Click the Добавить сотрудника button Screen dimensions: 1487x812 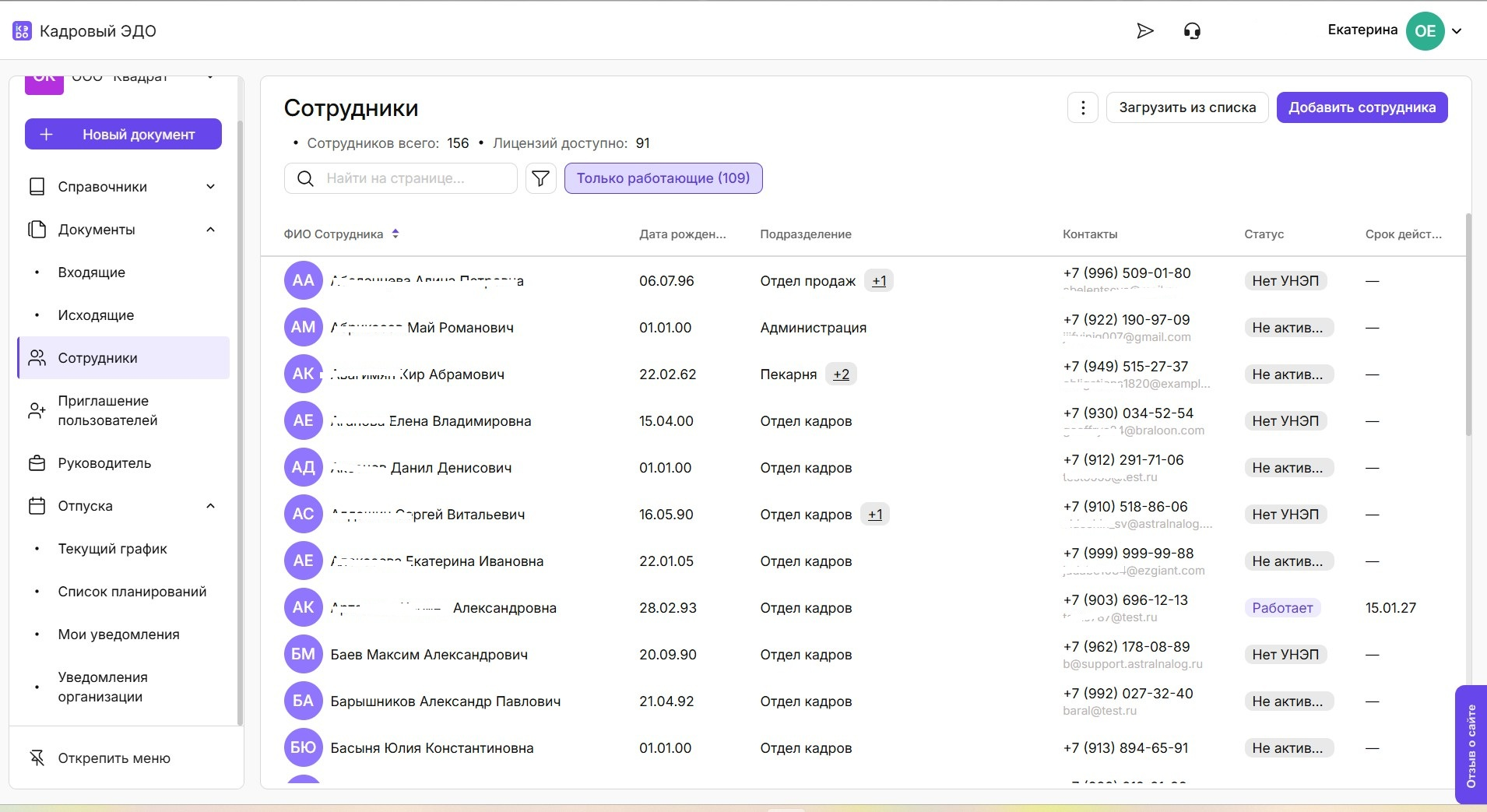pyautogui.click(x=1362, y=107)
